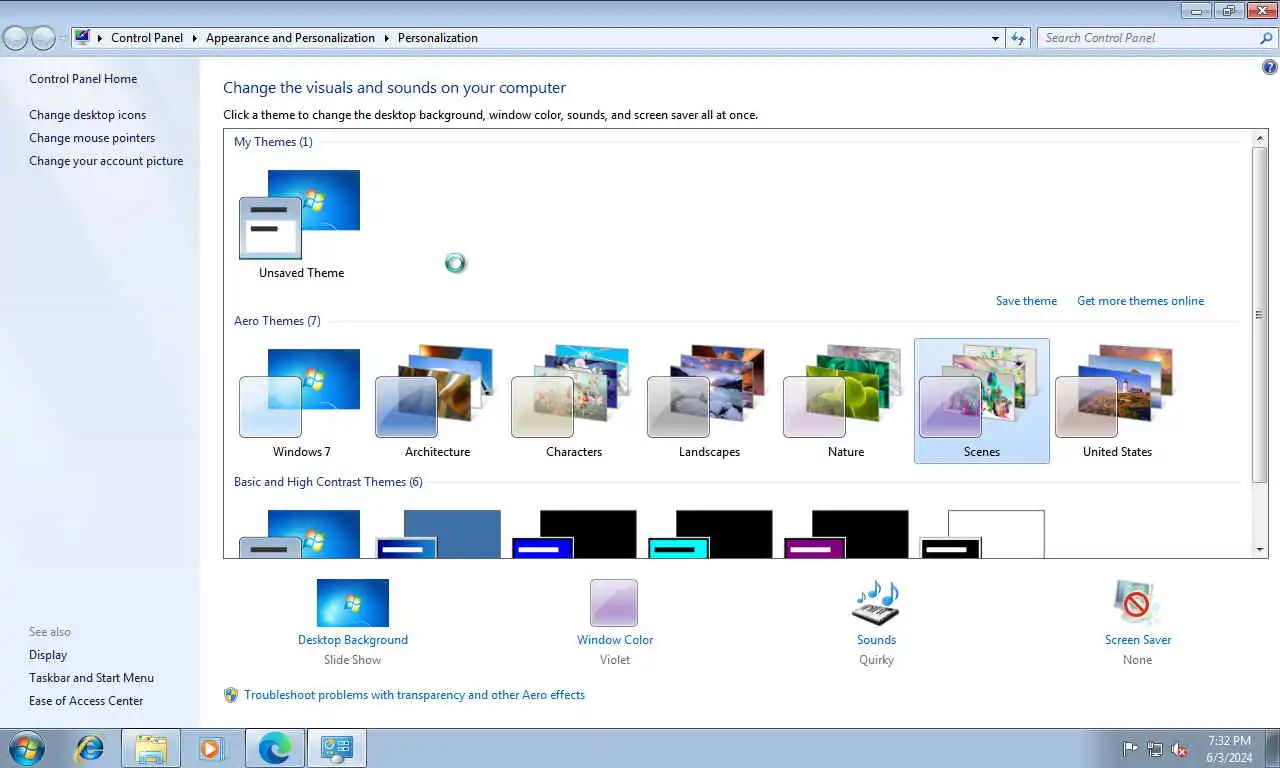The height and width of the screenshot is (768, 1280).
Task: Click the Search Control Panel field
Action: 1147,38
